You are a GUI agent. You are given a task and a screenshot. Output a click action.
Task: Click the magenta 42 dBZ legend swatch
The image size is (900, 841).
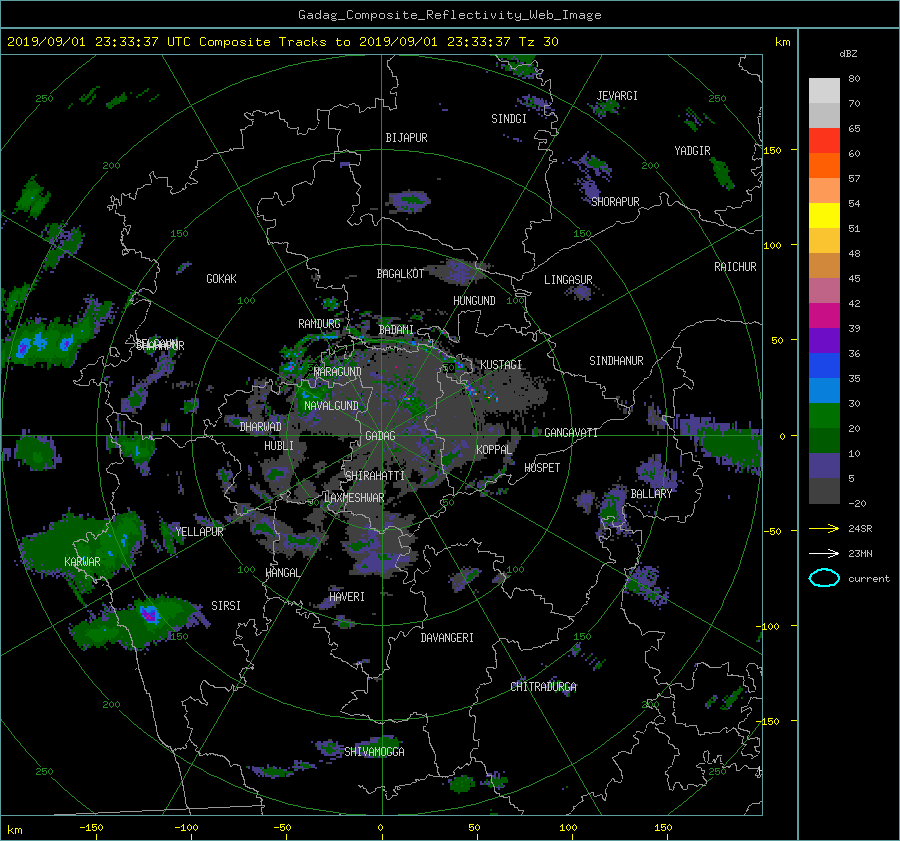pyautogui.click(x=824, y=315)
